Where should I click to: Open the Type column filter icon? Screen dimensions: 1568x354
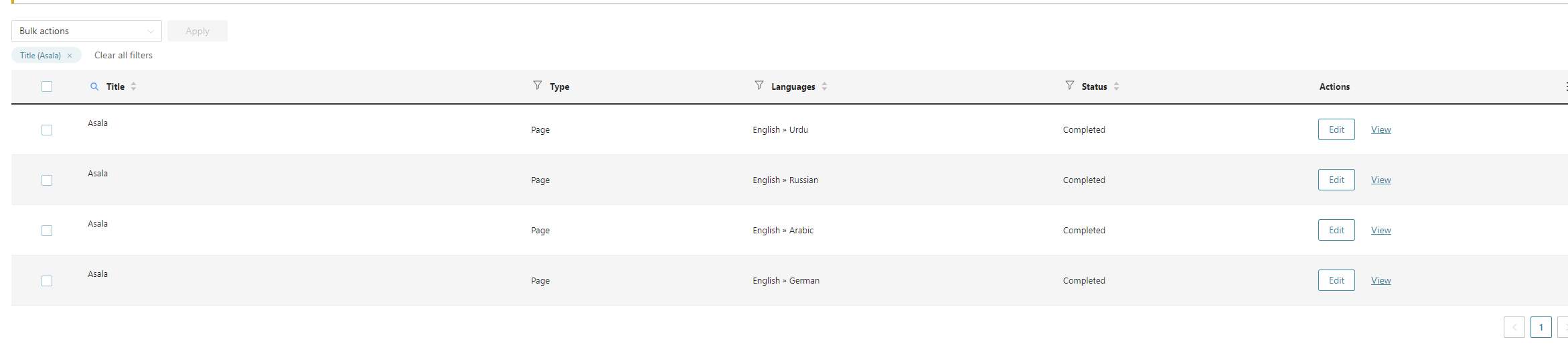[537, 85]
